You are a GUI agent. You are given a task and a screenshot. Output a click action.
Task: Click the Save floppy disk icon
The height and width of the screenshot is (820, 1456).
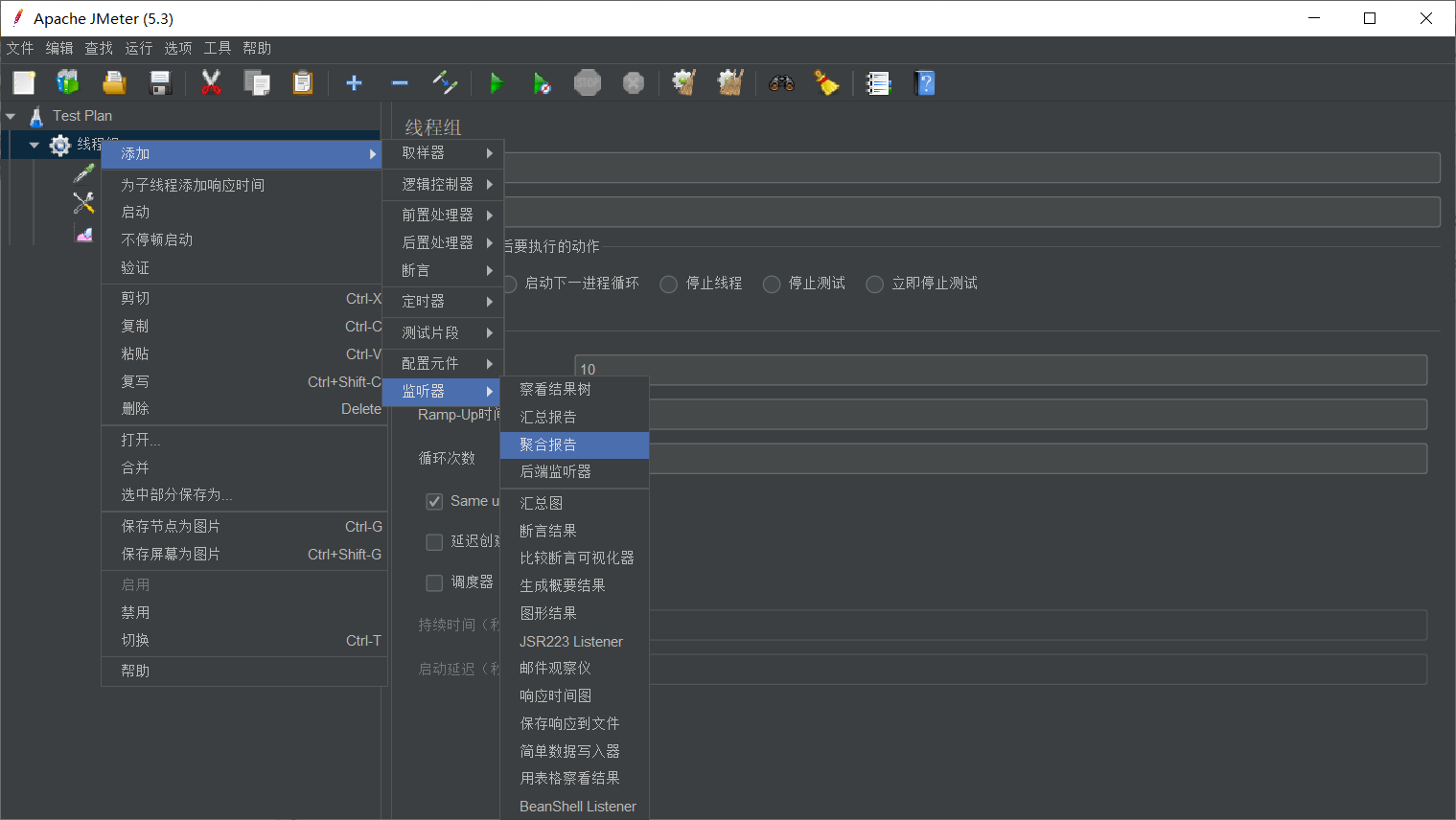160,83
